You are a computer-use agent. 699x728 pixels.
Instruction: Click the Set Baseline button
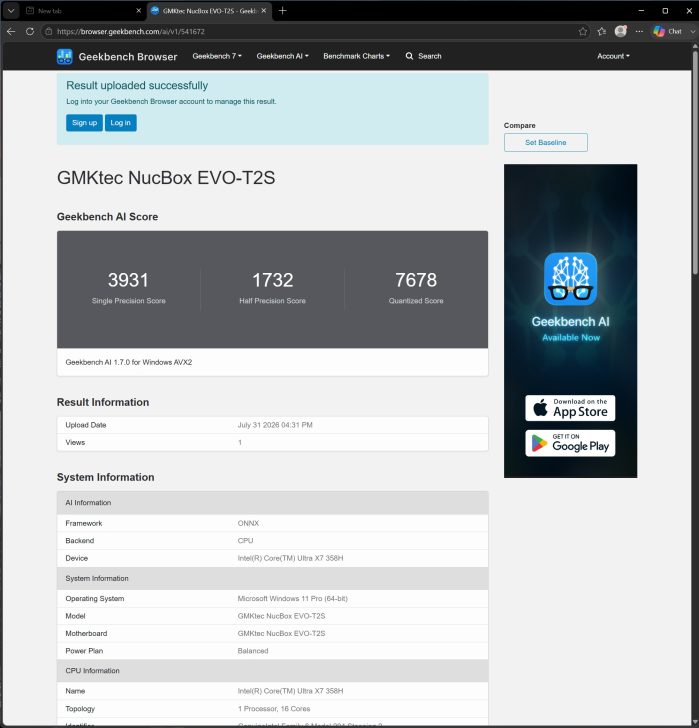click(x=545, y=143)
